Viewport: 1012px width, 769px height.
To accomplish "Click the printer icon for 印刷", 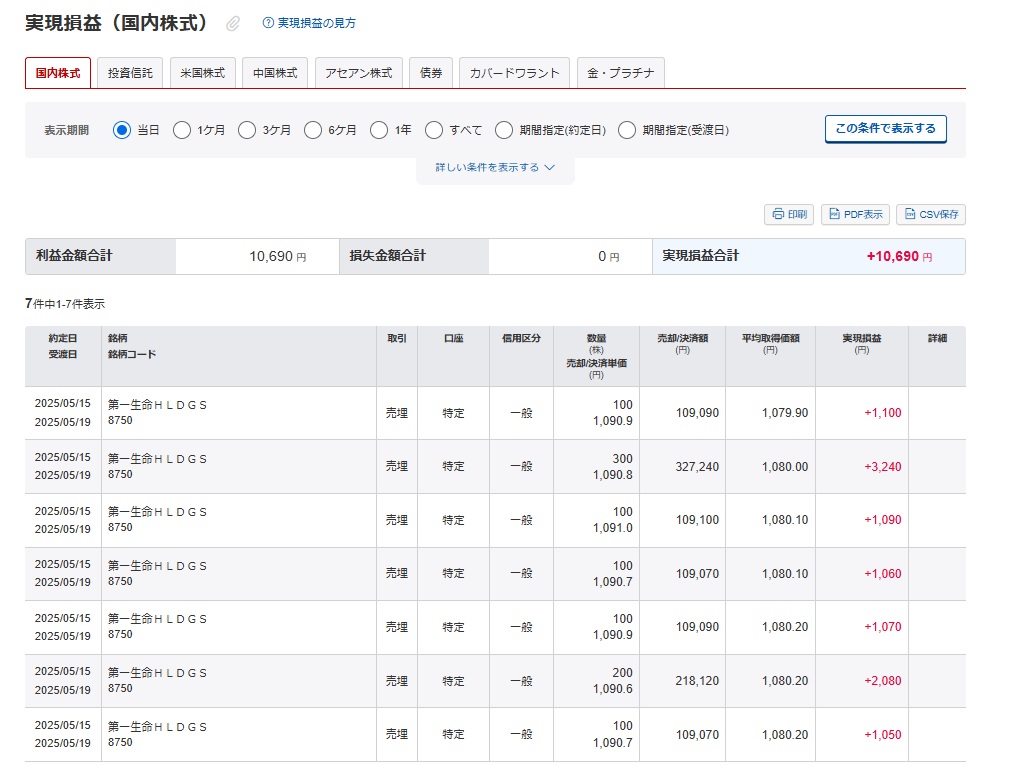I will [x=778, y=214].
